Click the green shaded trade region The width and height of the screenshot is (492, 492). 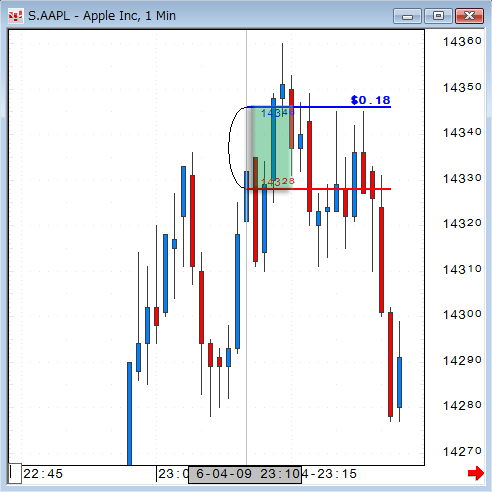click(x=271, y=148)
